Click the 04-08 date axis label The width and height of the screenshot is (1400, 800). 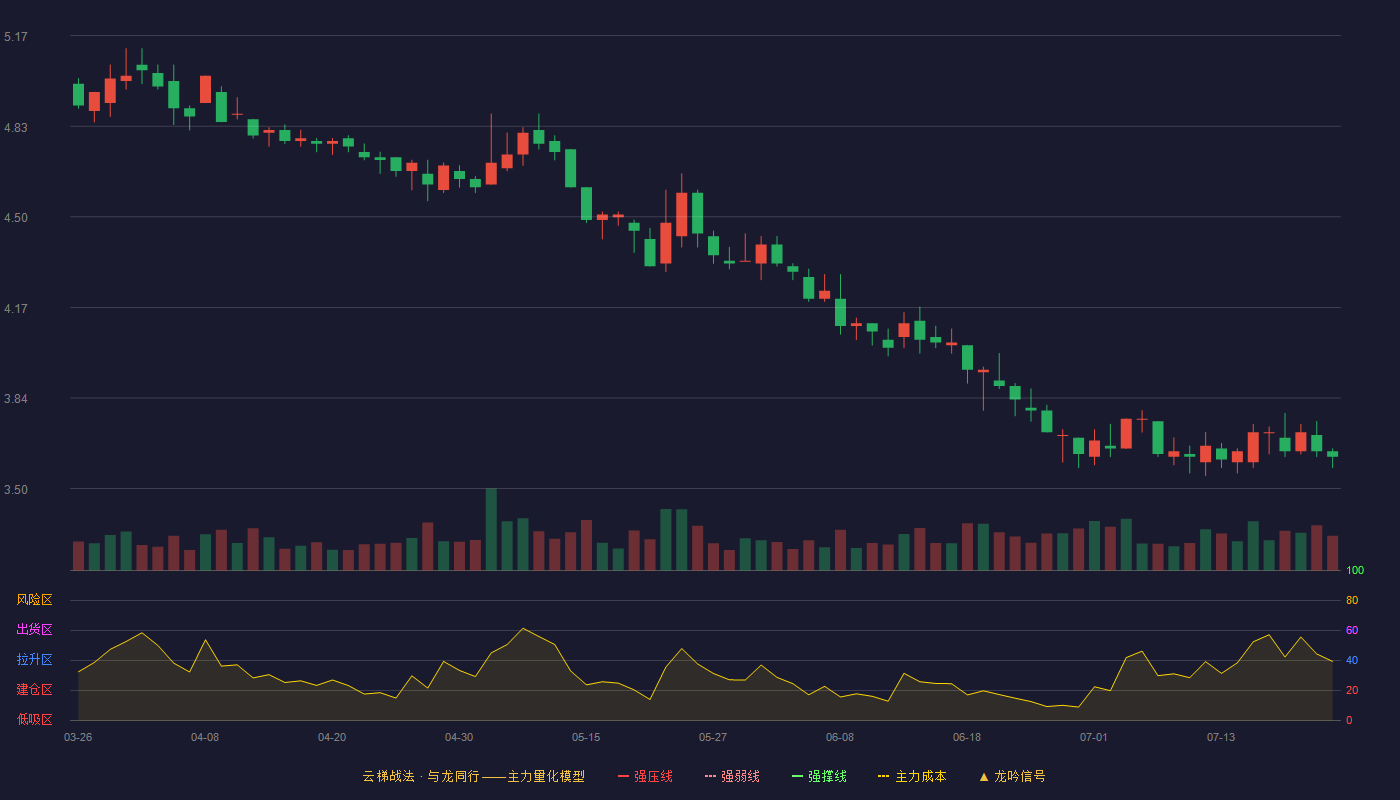point(205,737)
